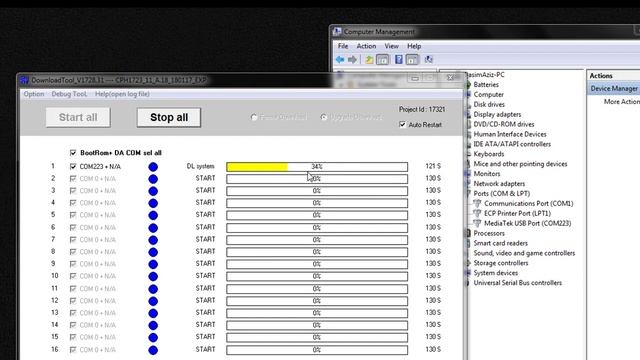Click blue status circle in row 2
640x360 pixels.
153,179
